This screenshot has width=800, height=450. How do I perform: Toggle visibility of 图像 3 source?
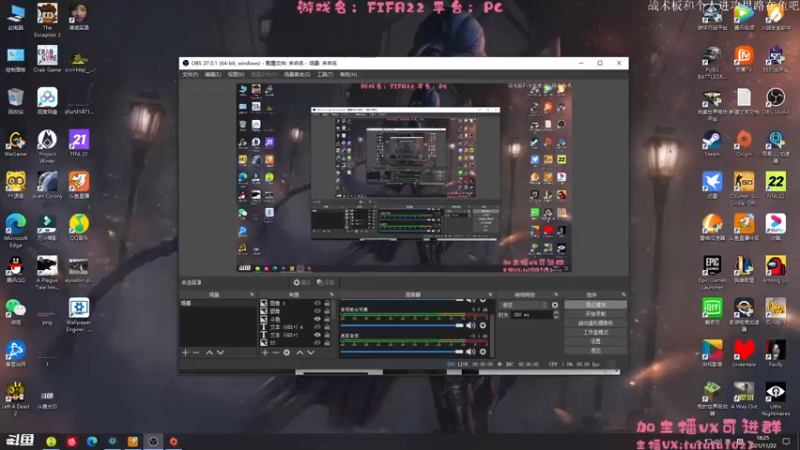point(317,303)
